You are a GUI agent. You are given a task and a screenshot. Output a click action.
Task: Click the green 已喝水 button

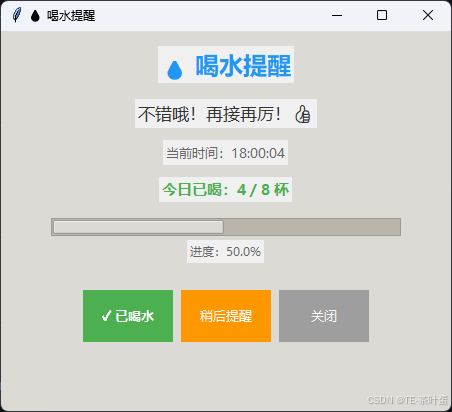click(x=128, y=316)
